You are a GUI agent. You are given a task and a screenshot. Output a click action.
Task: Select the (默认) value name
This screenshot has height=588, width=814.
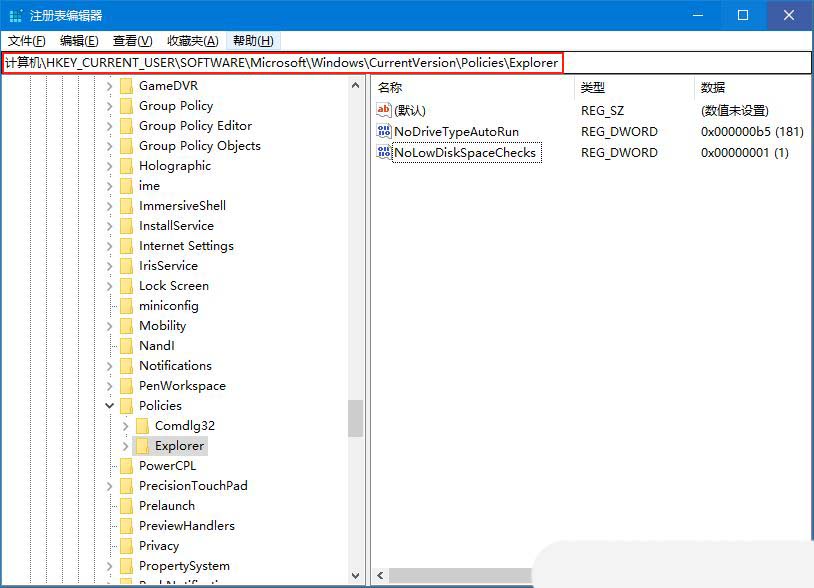410,111
